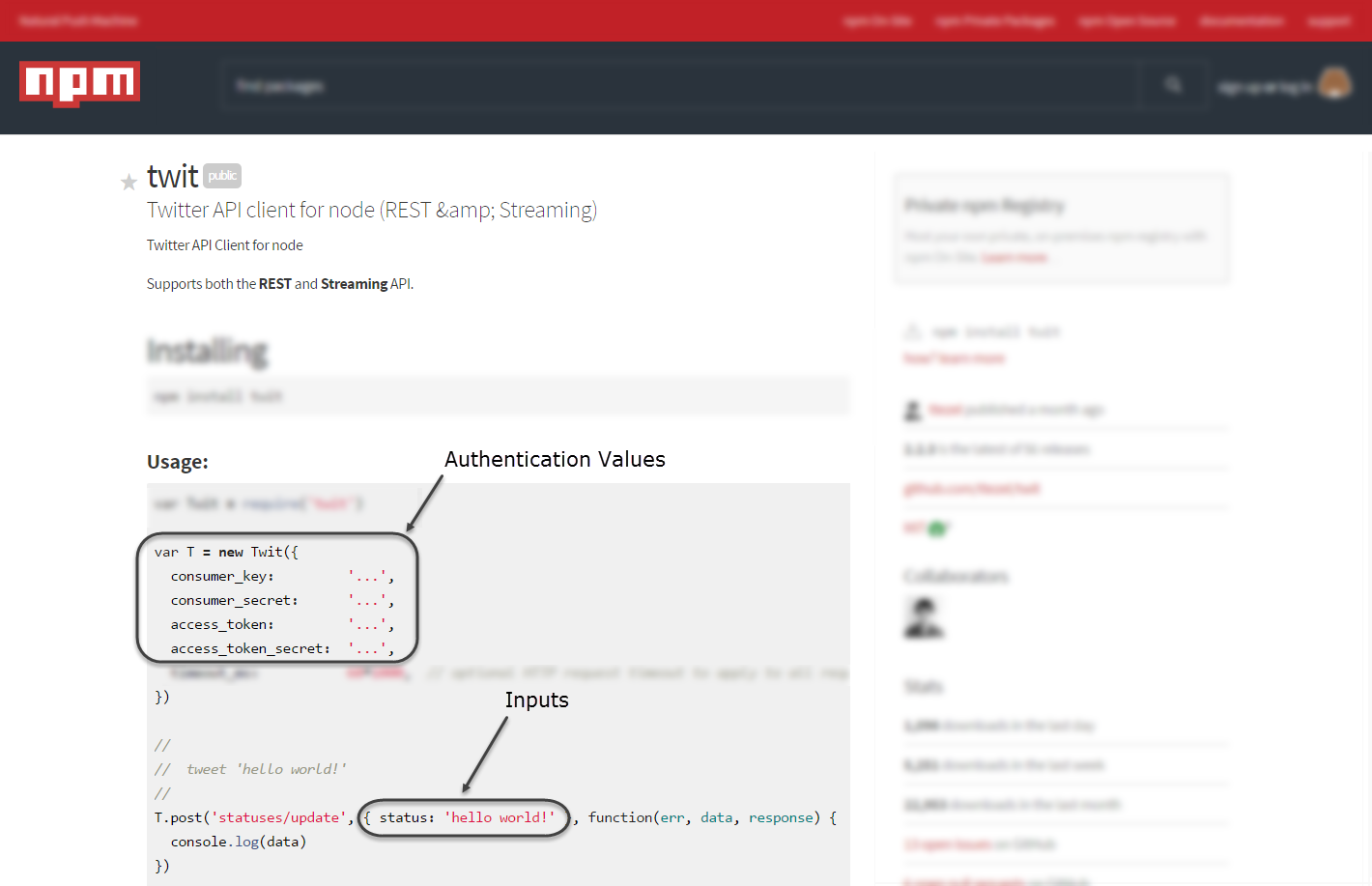Star the twit package
The width and height of the screenshot is (1372, 886).
click(x=129, y=182)
